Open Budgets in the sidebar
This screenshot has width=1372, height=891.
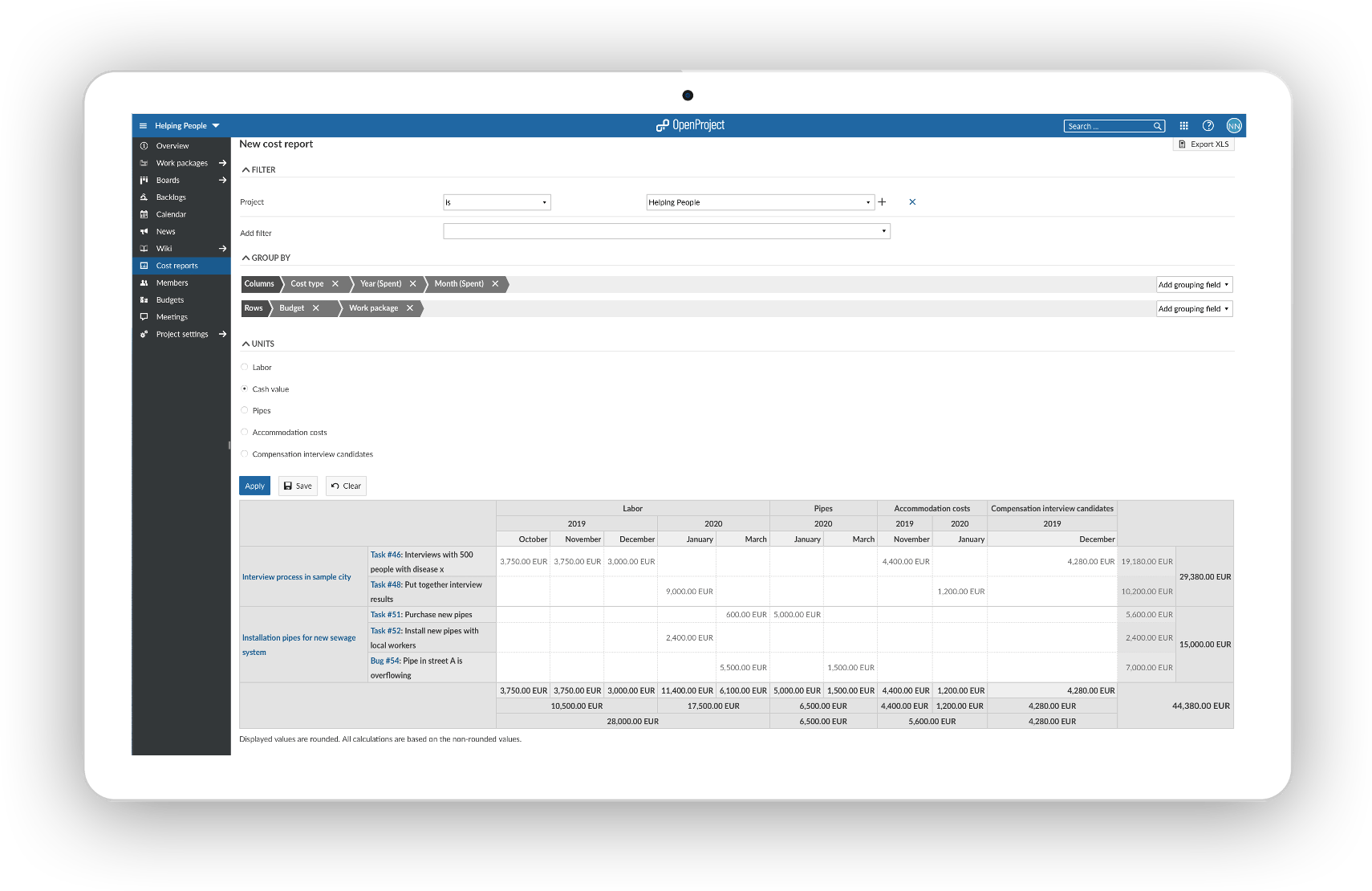coord(170,300)
